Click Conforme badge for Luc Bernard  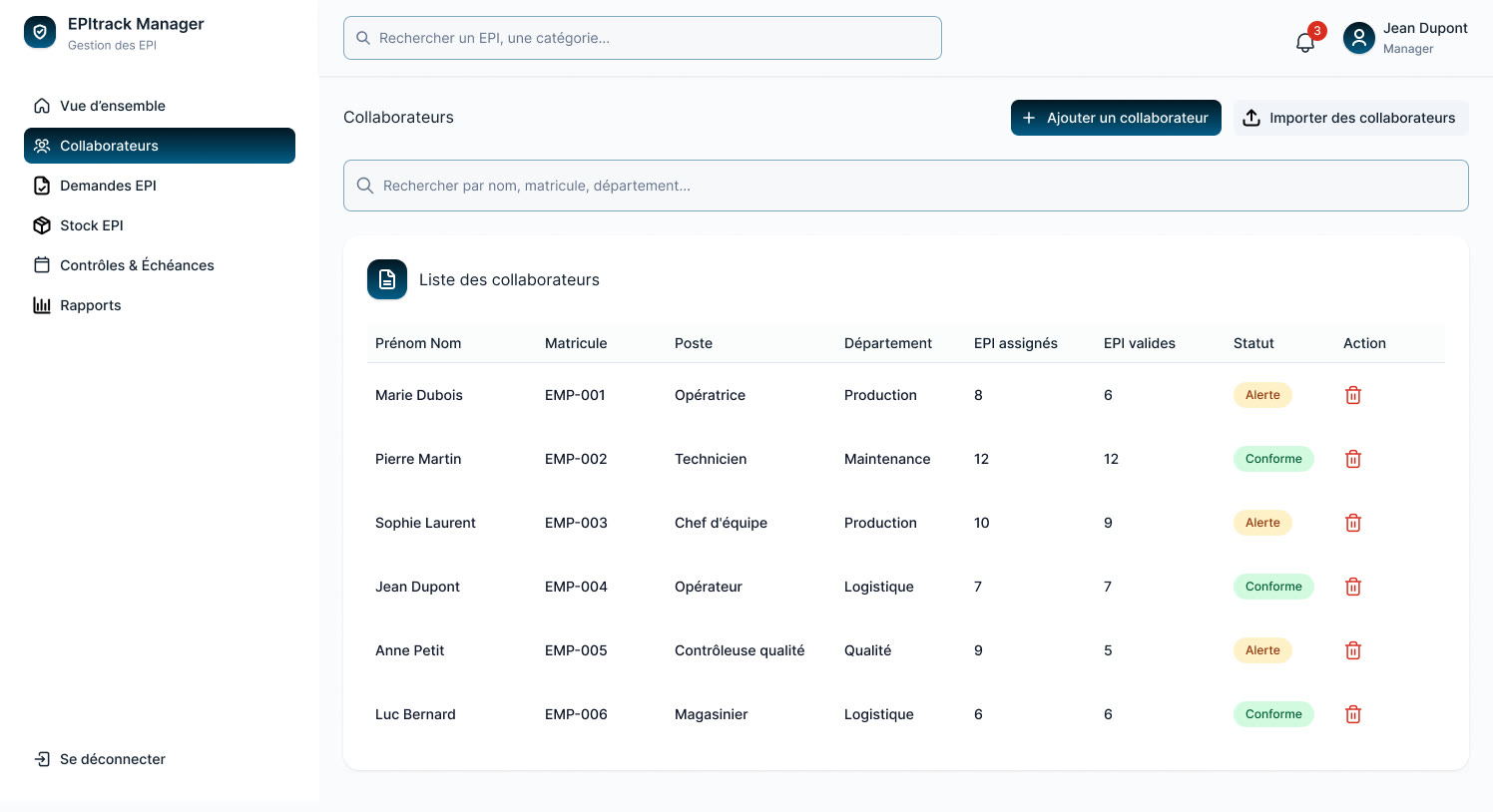[x=1273, y=714]
